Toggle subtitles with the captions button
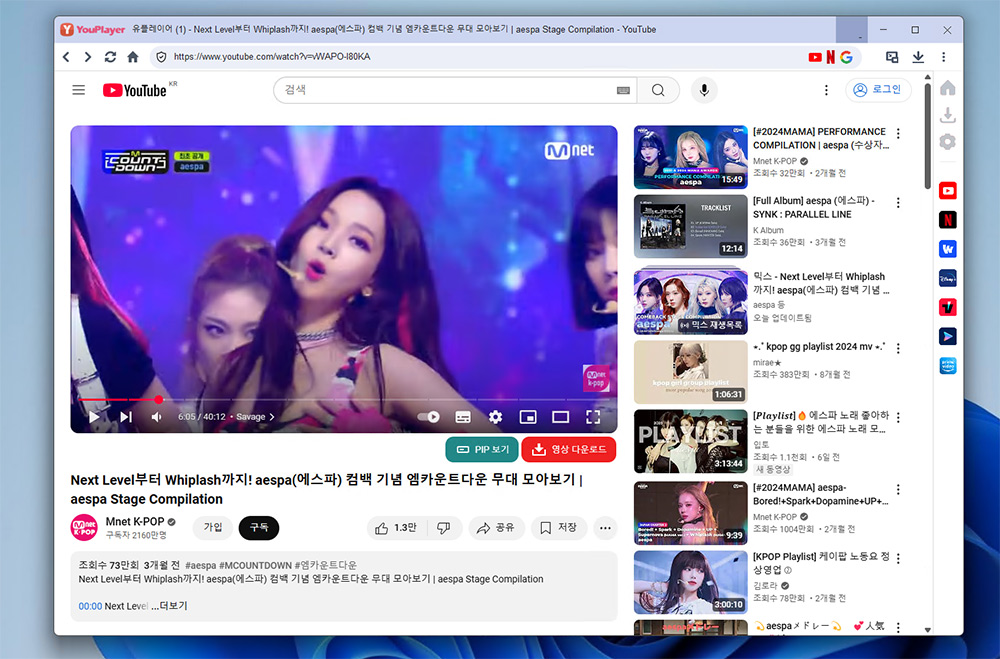 tap(463, 417)
